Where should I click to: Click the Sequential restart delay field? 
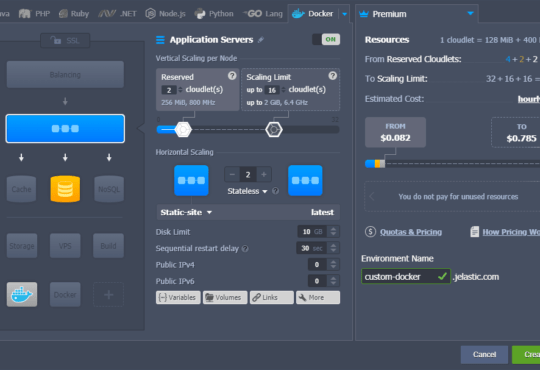(312, 248)
